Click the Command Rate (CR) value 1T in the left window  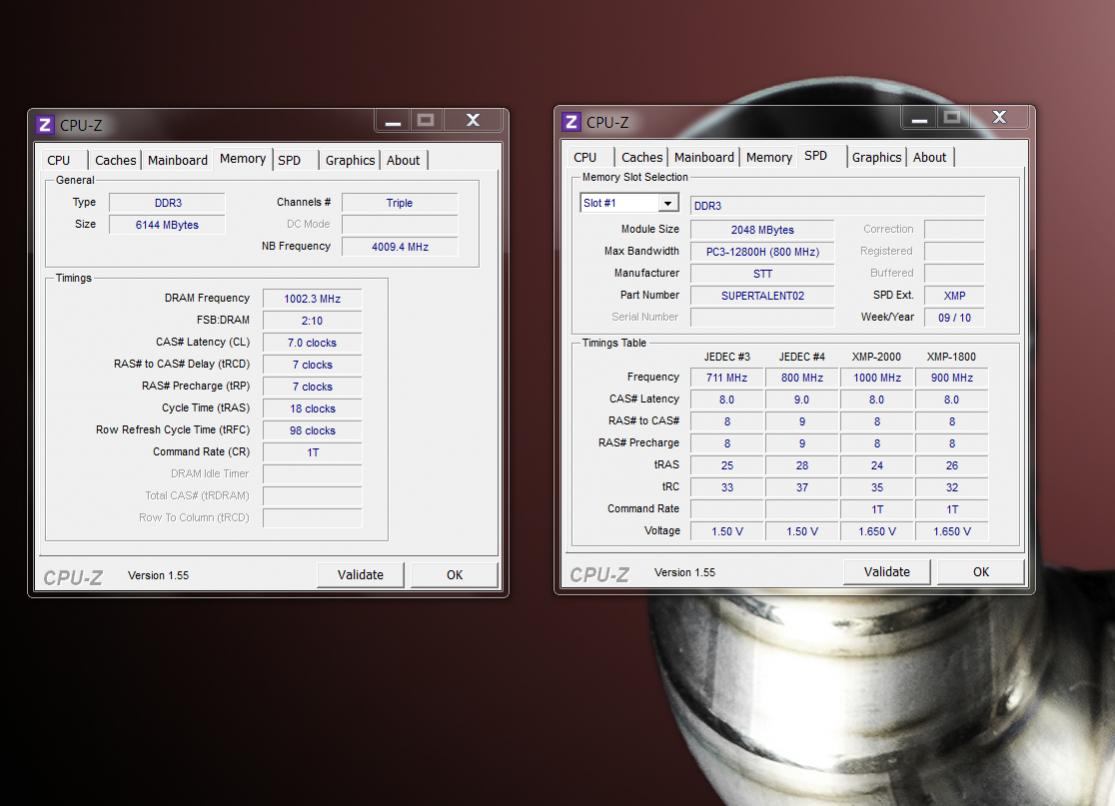[x=312, y=452]
